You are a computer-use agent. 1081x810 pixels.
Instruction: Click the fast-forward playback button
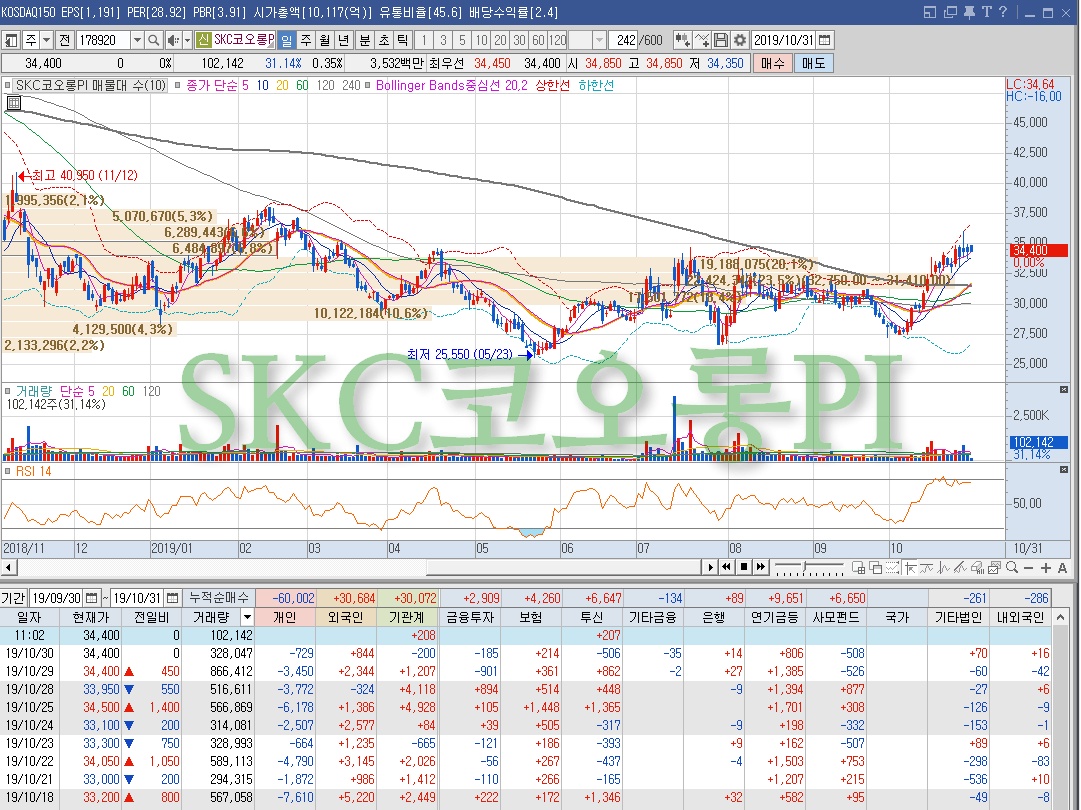760,567
